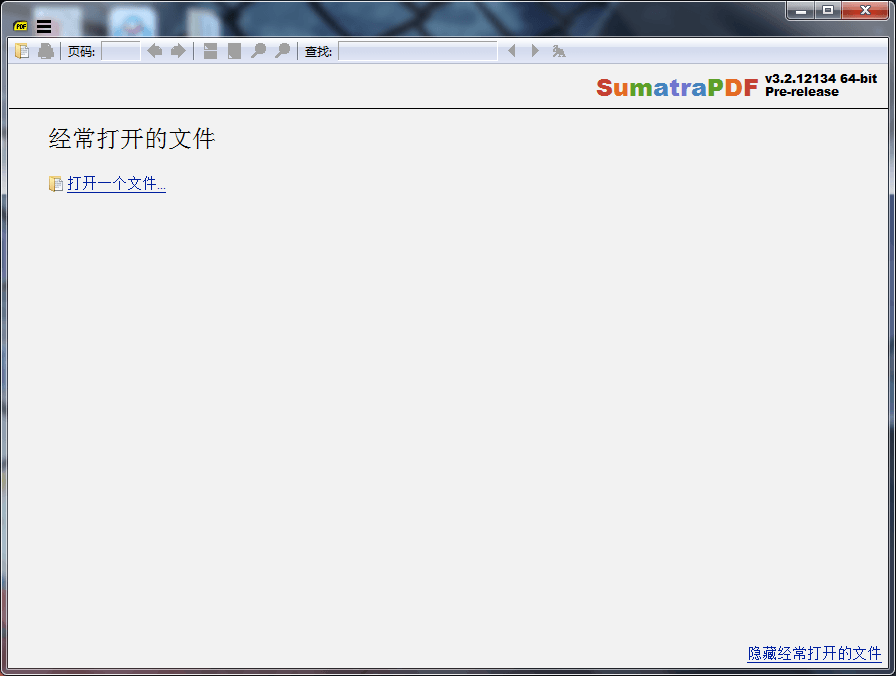Image resolution: width=896 pixels, height=676 pixels.
Task: Go to previous page using left arrow
Action: (x=154, y=51)
